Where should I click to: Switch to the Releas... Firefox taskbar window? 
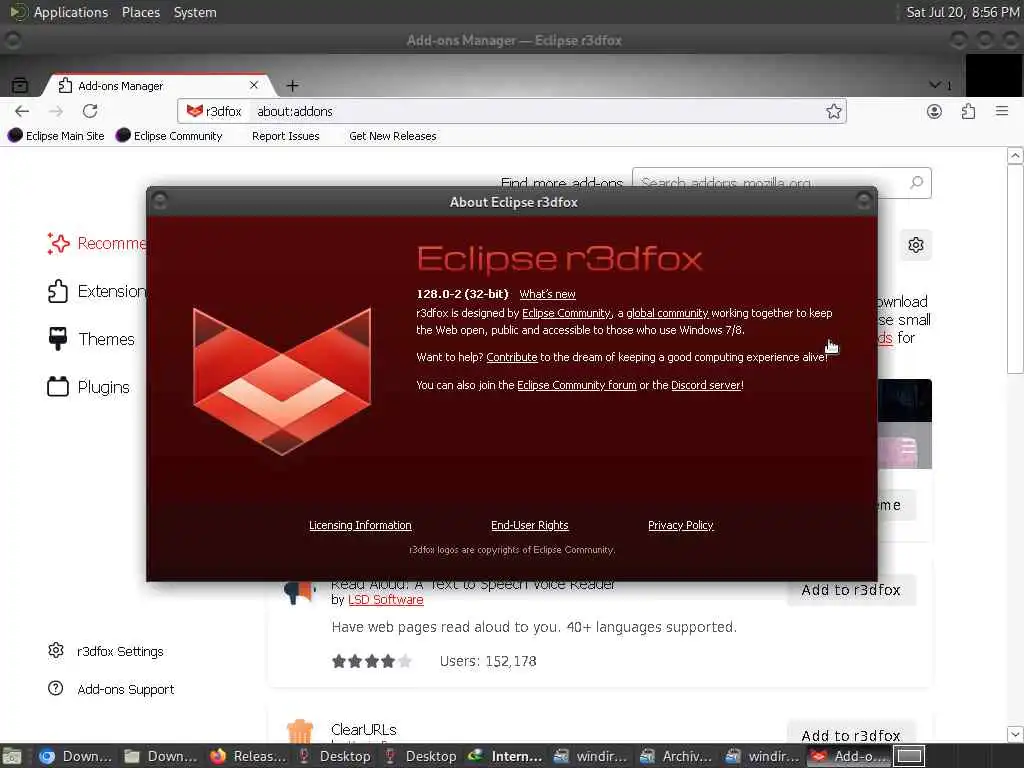click(249, 756)
